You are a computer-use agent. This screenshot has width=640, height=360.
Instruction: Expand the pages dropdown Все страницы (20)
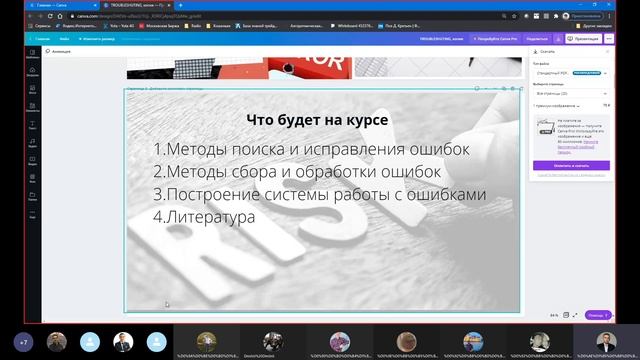[x=571, y=93]
